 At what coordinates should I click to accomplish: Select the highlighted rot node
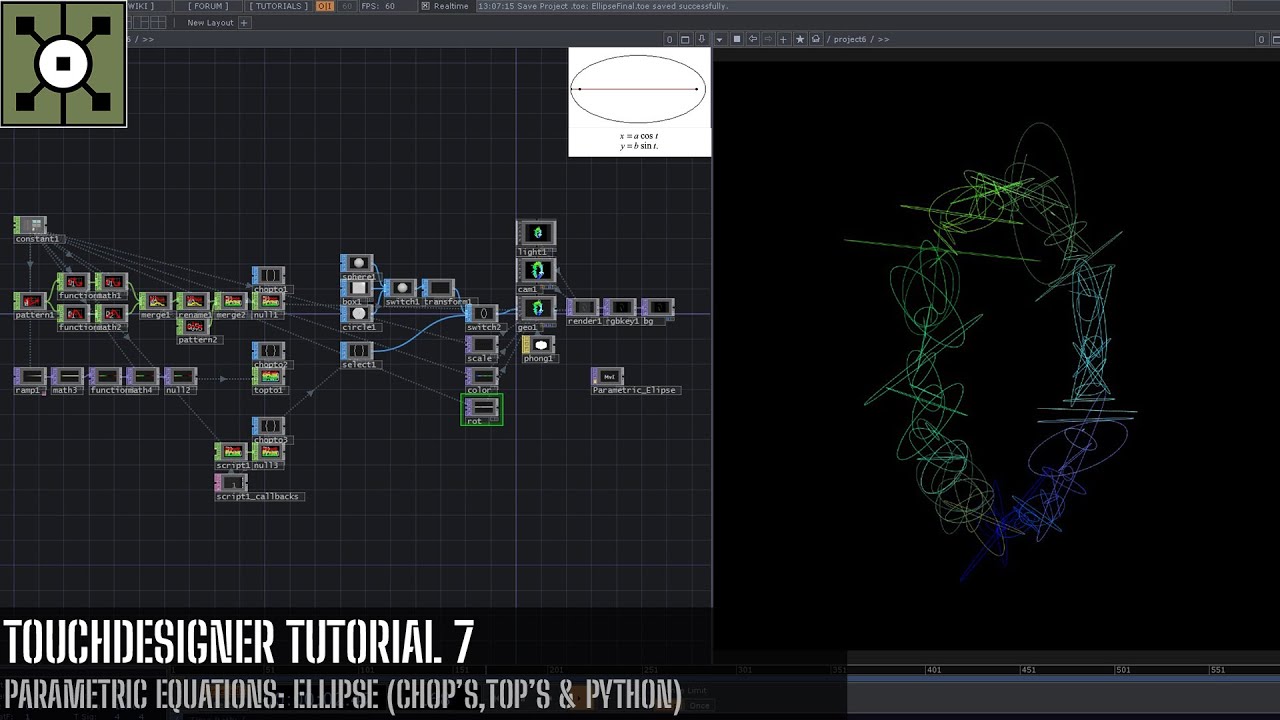tap(482, 407)
